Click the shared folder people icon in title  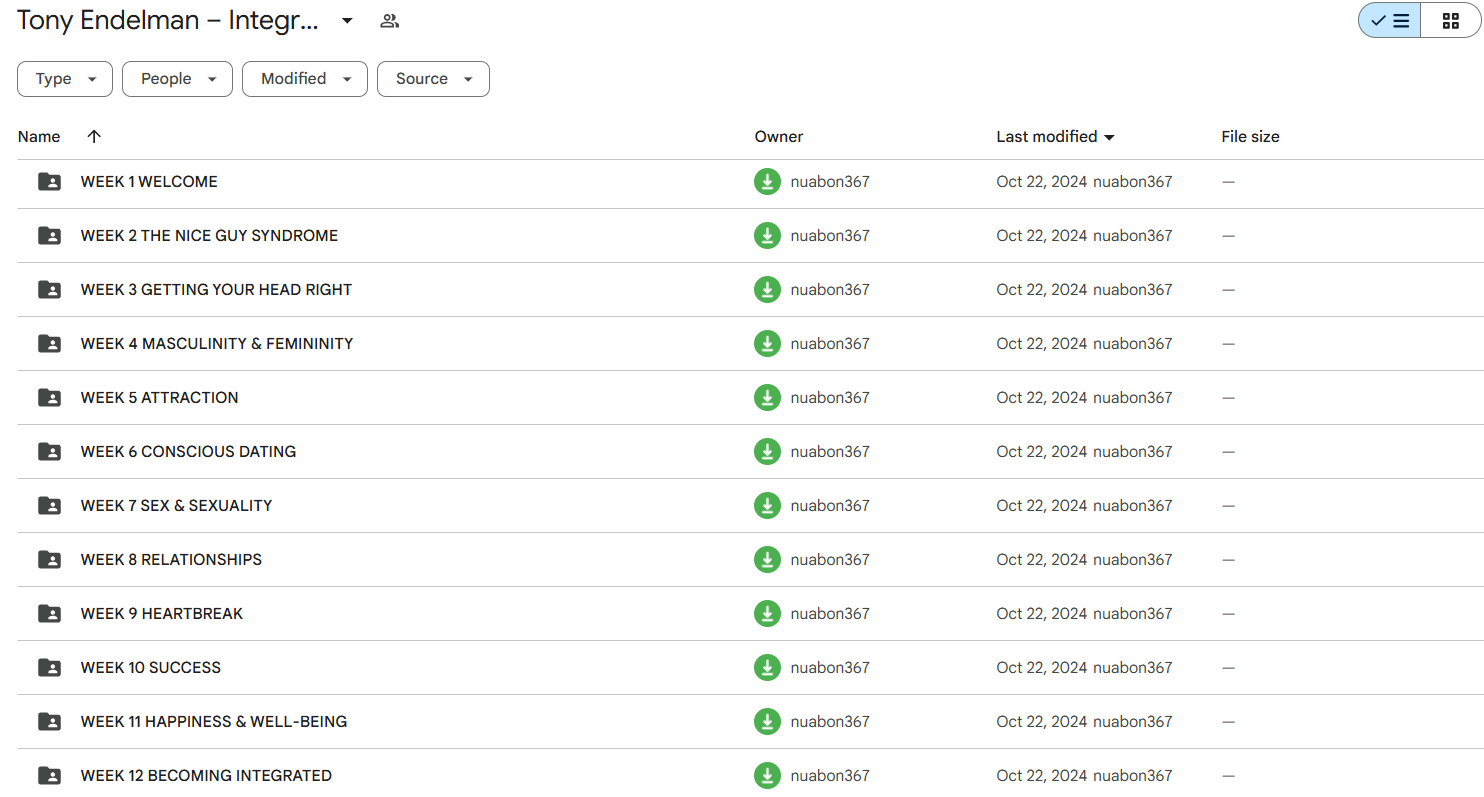pos(390,21)
